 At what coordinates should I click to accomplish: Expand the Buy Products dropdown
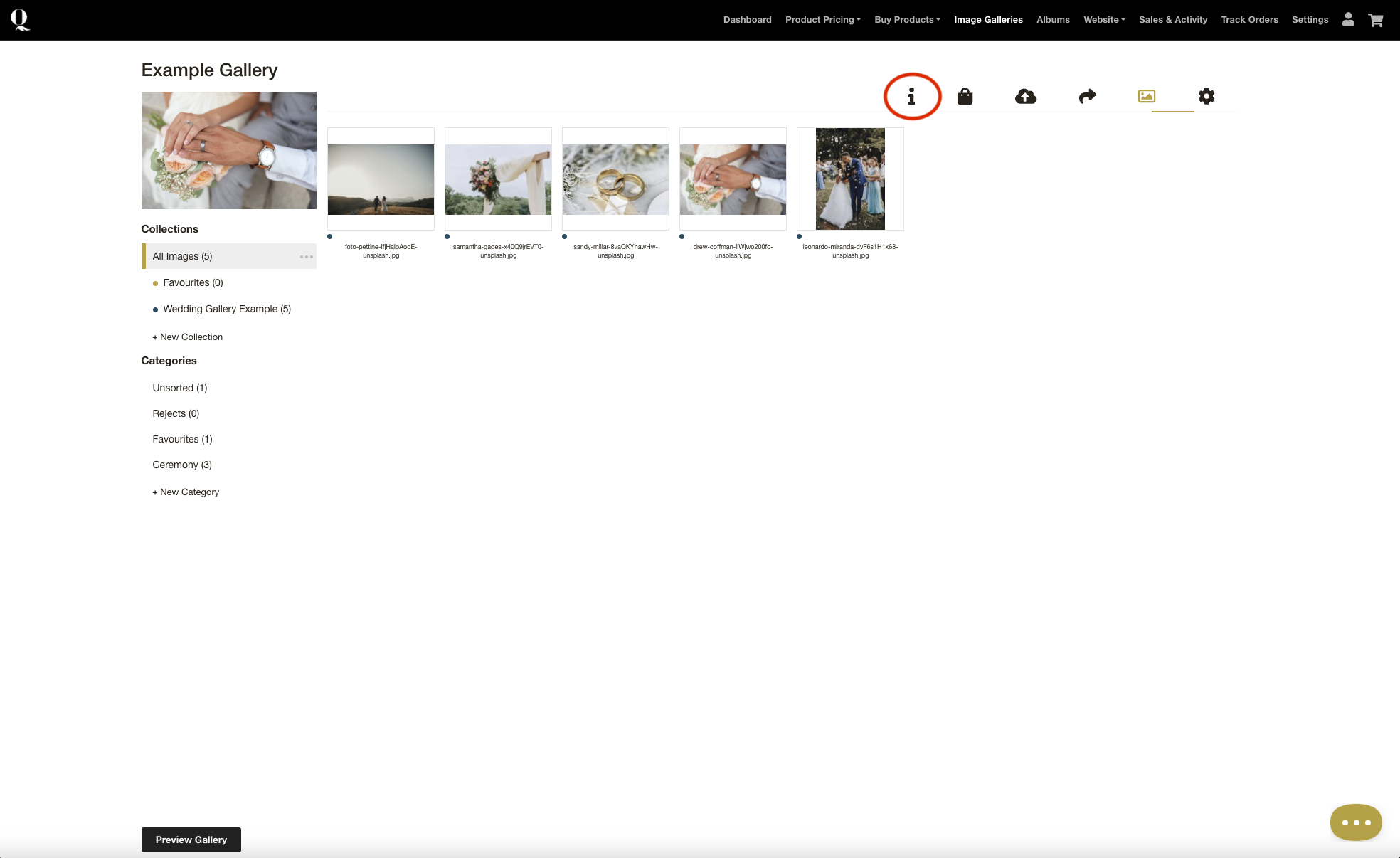click(907, 20)
